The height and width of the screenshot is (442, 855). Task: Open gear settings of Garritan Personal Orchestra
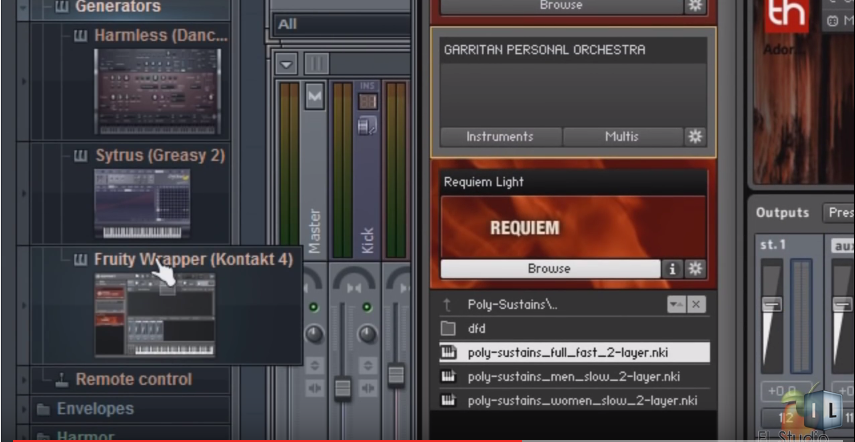695,137
